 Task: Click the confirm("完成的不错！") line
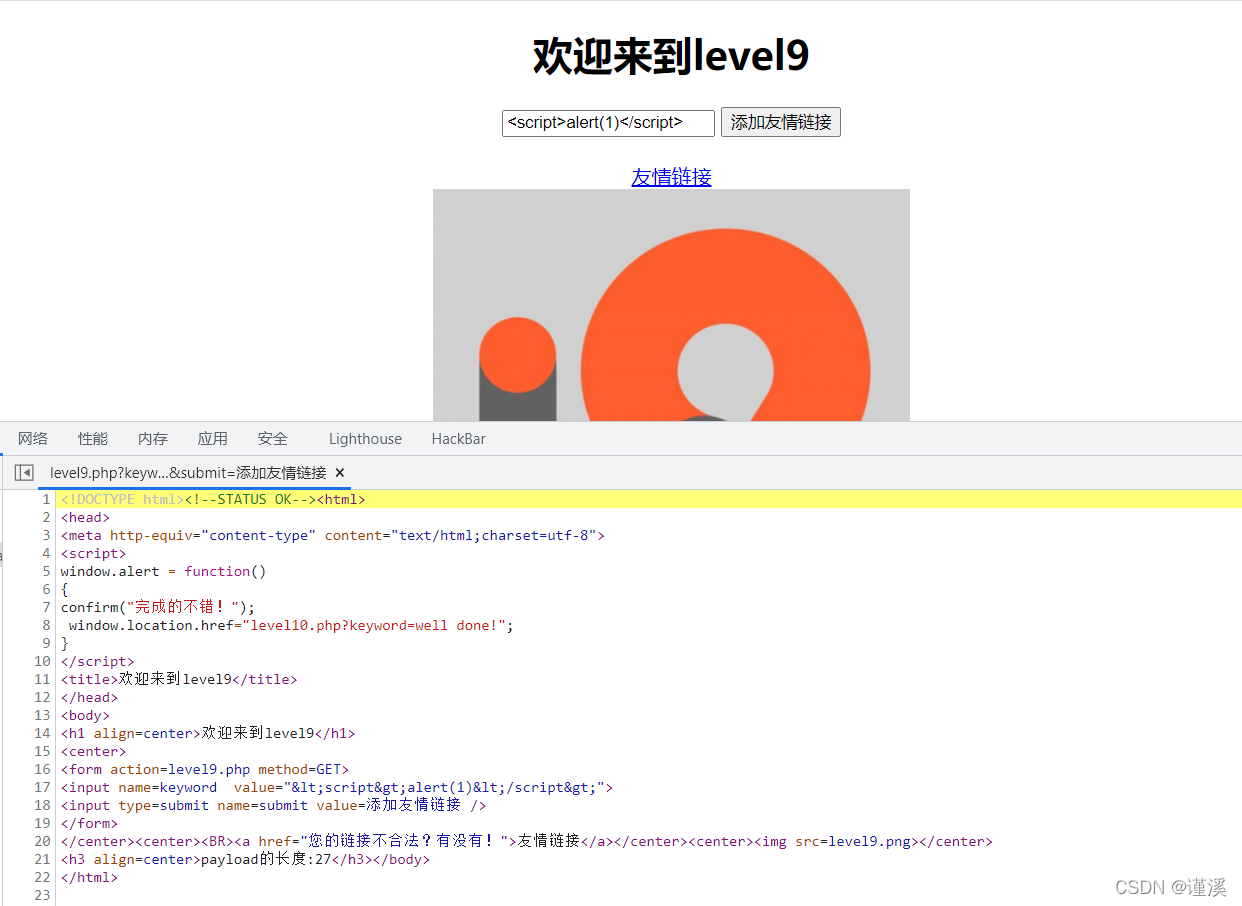tap(158, 607)
